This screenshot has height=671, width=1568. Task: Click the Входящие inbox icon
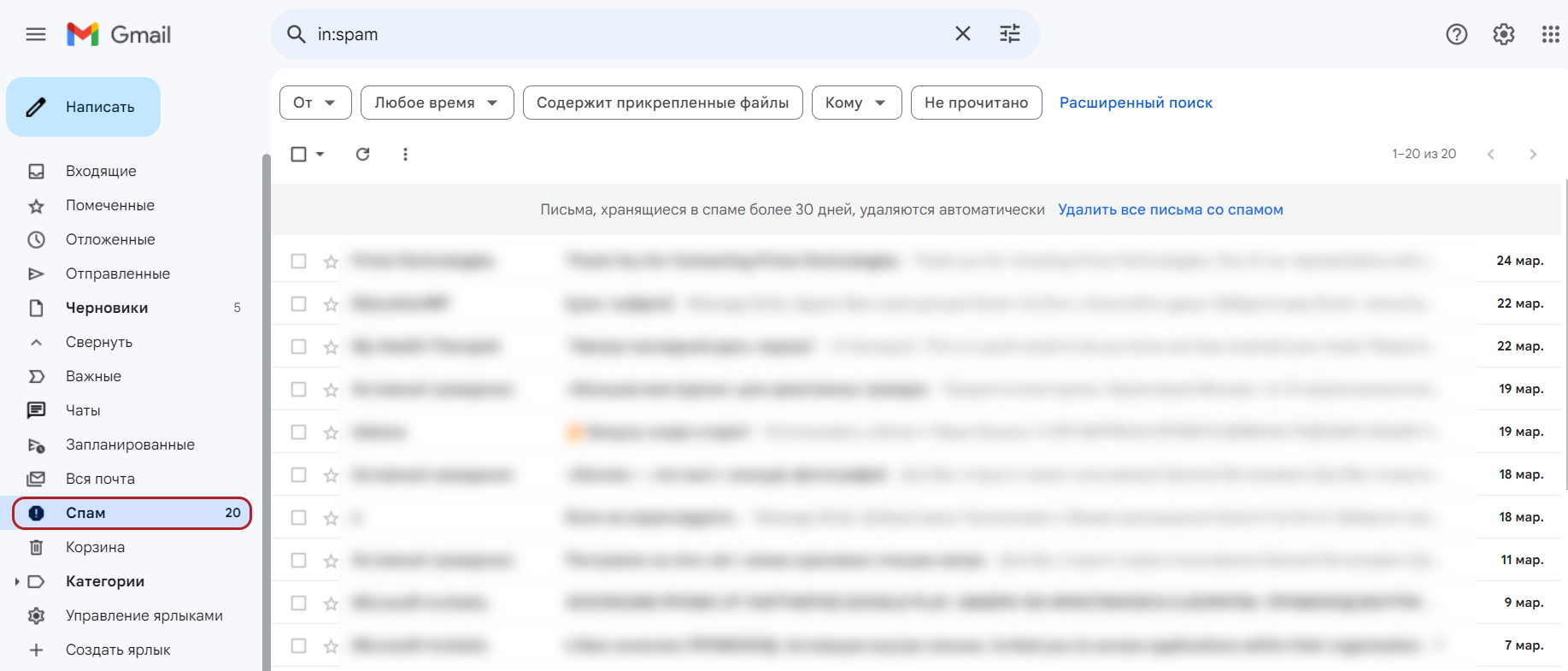(36, 171)
